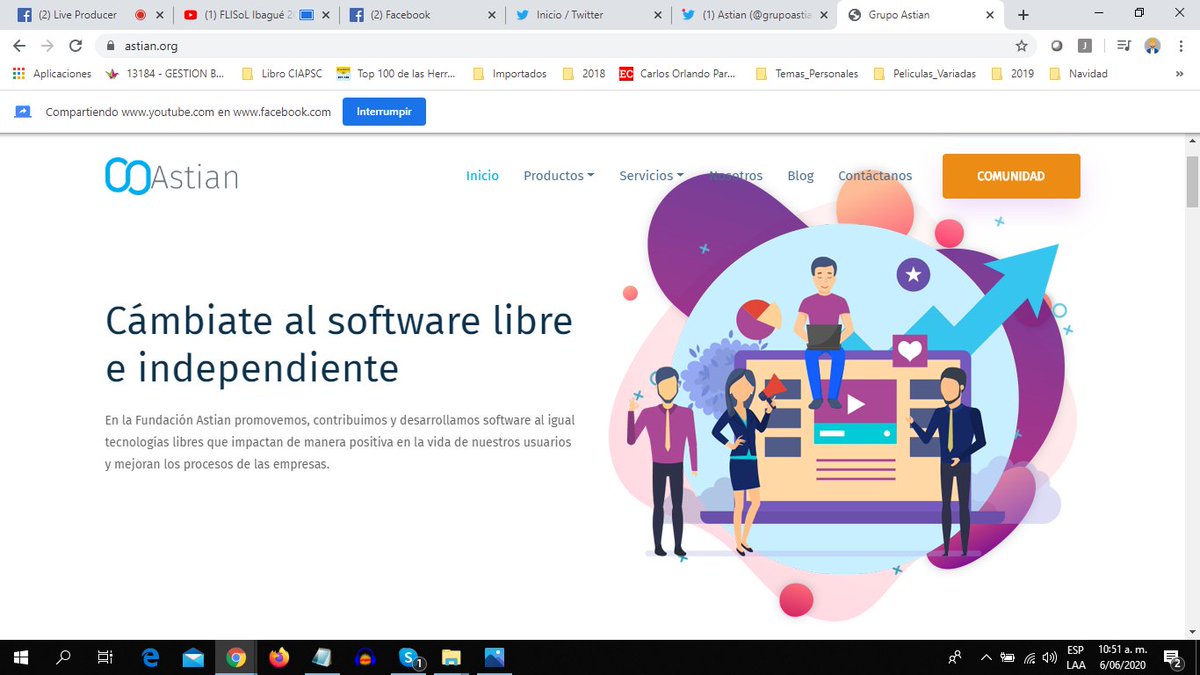Open the 2019 bookmark folder

[x=1012, y=73]
